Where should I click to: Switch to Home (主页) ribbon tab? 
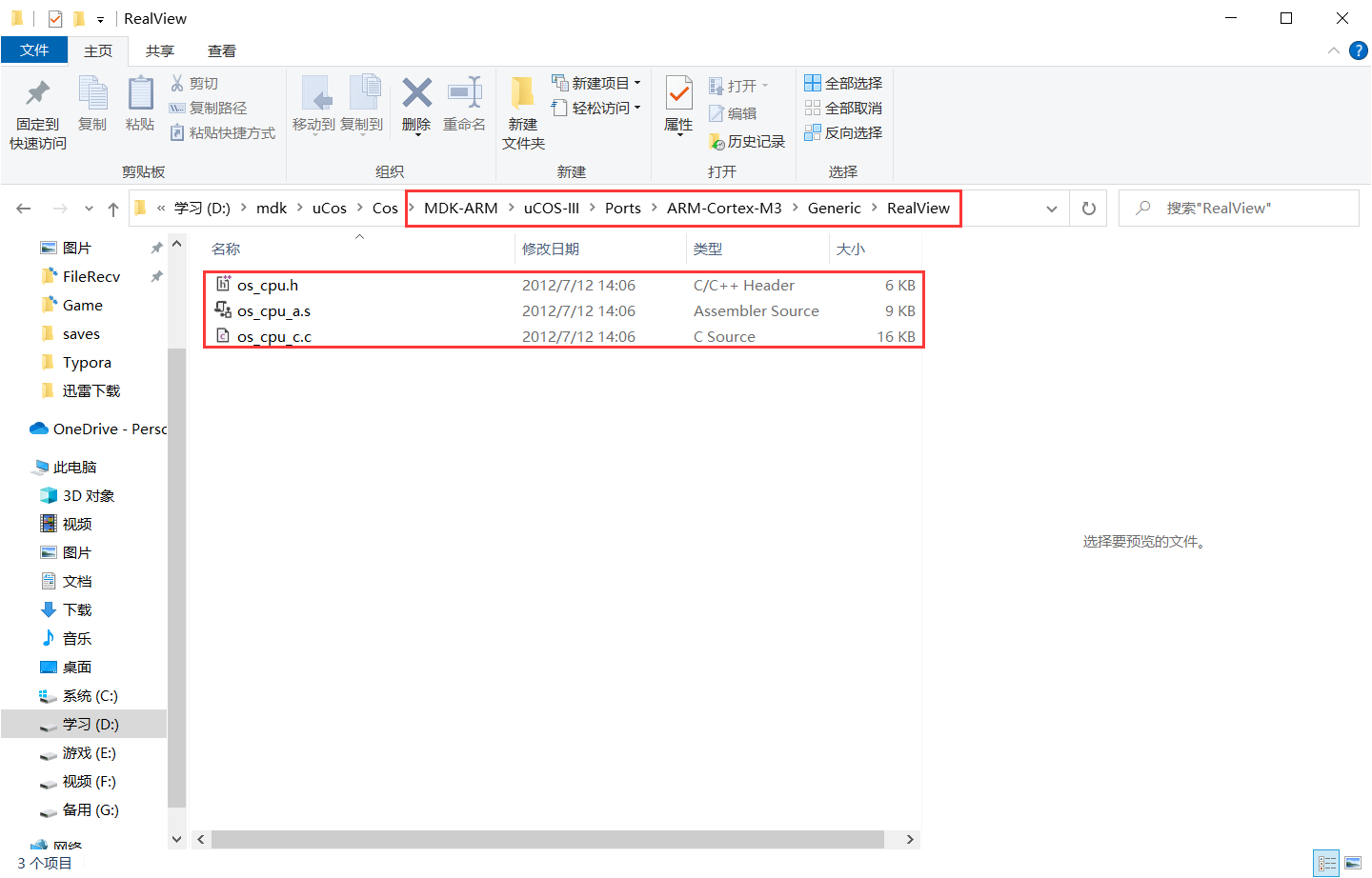[98, 50]
